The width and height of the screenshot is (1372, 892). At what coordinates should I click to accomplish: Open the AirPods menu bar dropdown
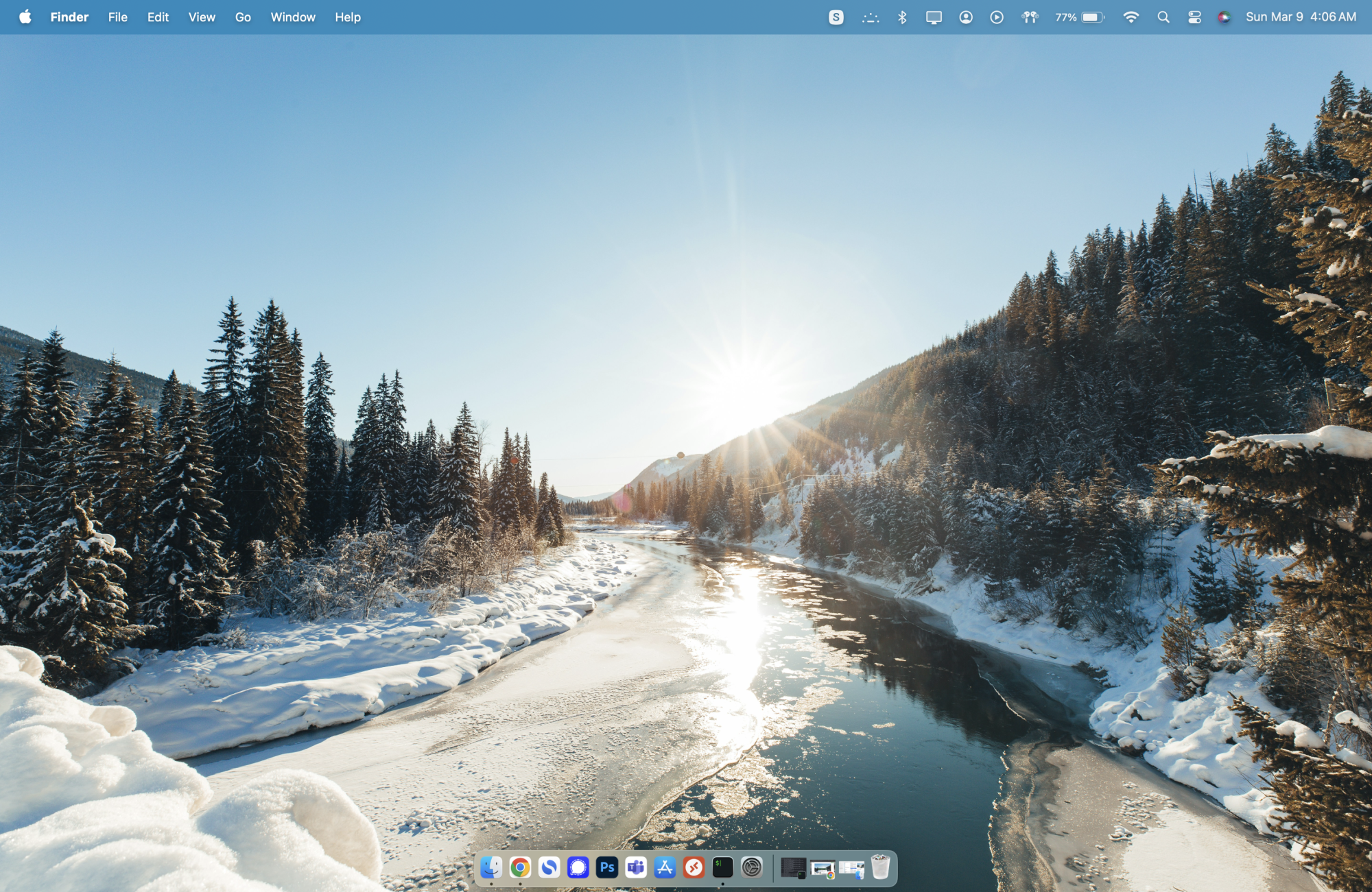click(1030, 17)
